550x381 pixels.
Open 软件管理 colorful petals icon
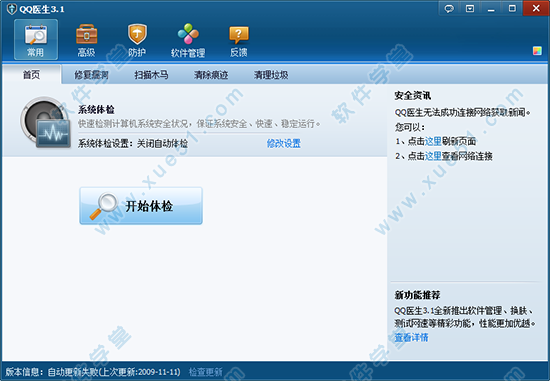[x=188, y=40]
